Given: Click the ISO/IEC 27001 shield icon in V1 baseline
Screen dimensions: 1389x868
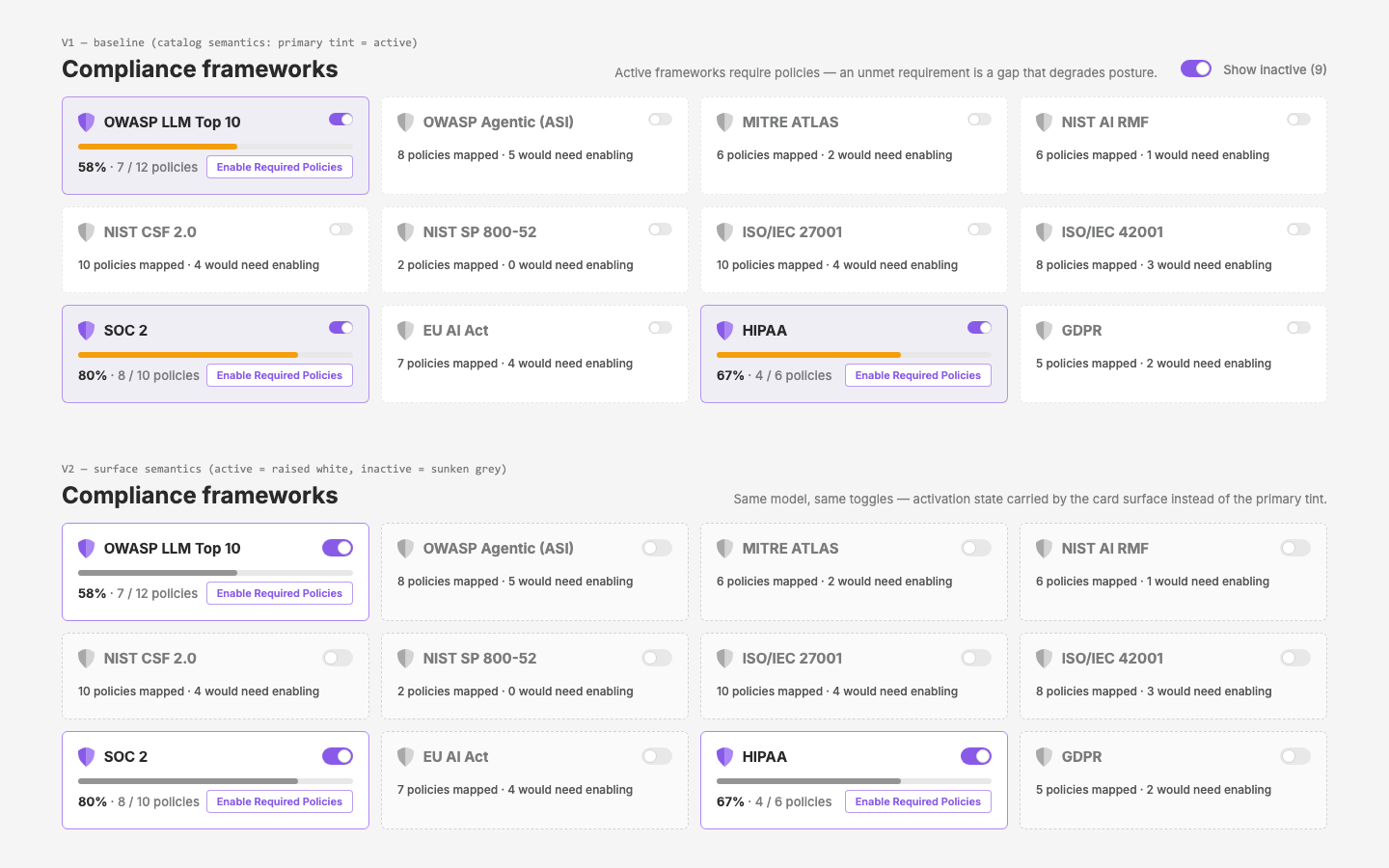Looking at the screenshot, I should tap(724, 232).
